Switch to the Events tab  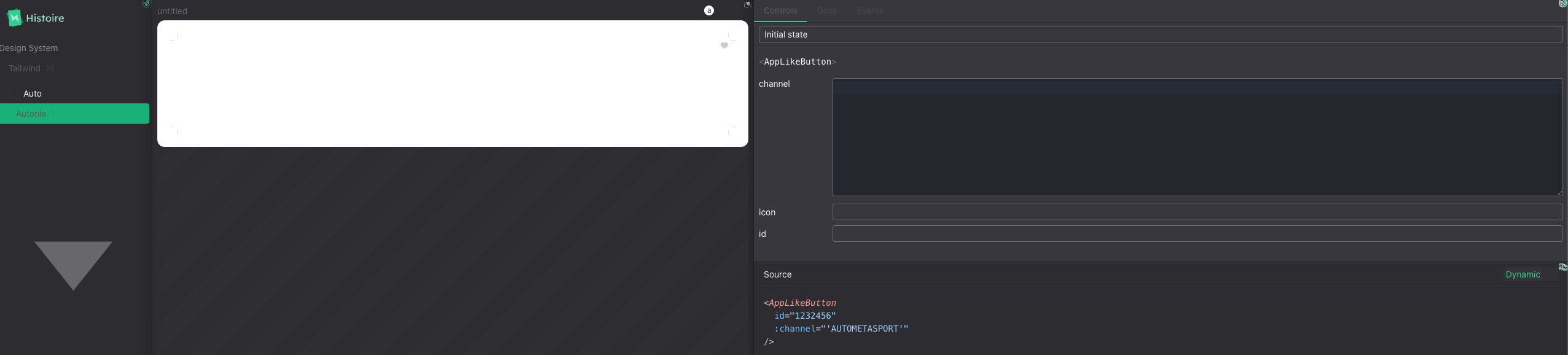tap(870, 10)
